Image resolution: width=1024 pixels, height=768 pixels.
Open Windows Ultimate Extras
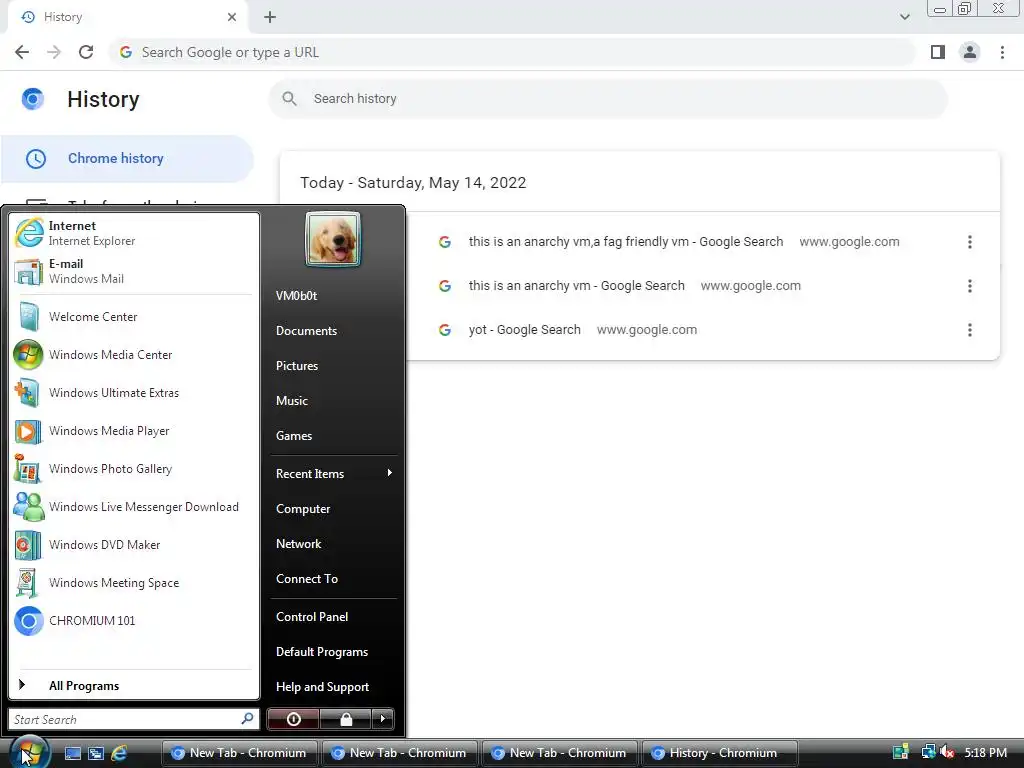134,392
